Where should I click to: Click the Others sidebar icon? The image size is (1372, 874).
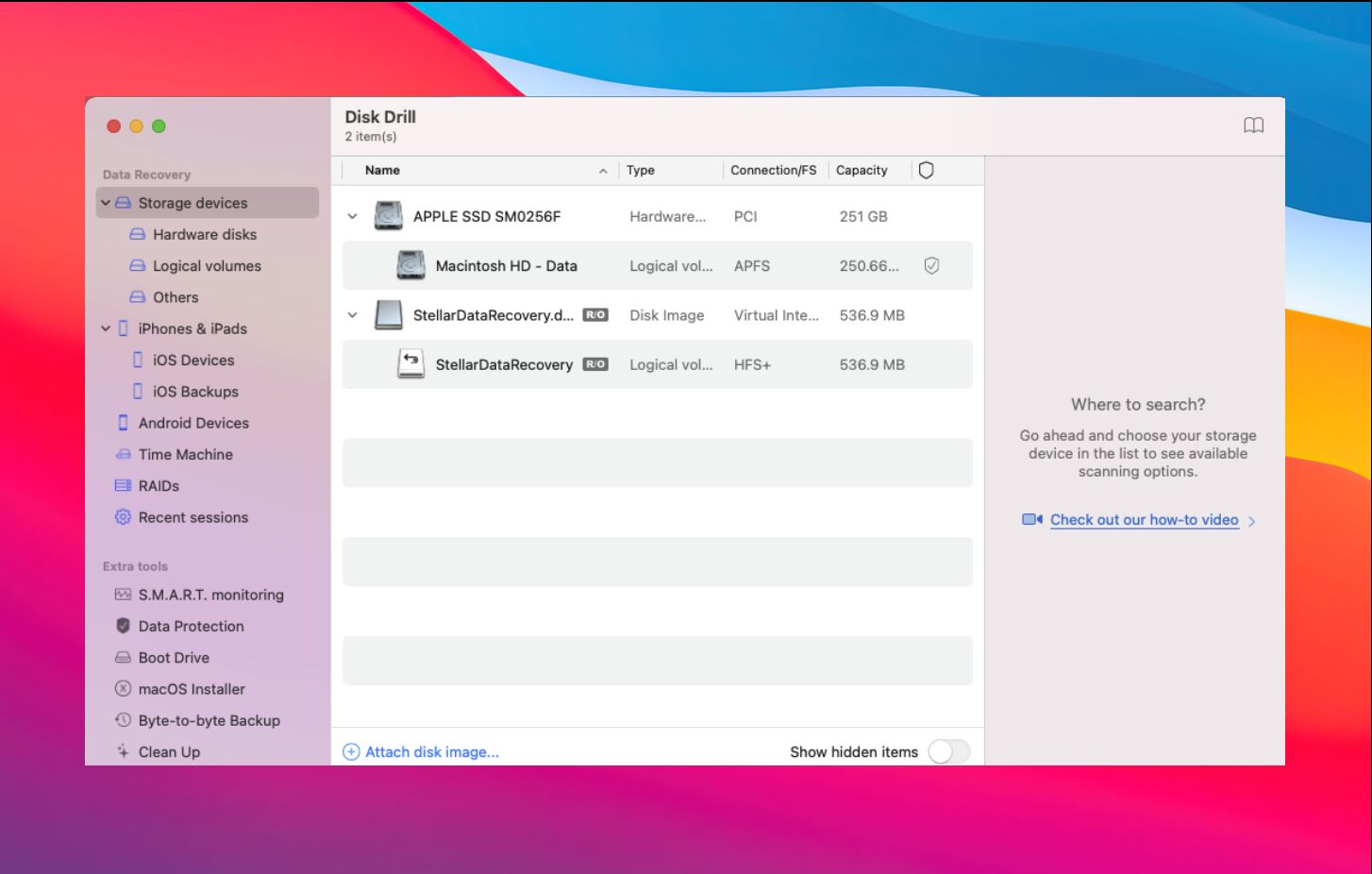(138, 297)
